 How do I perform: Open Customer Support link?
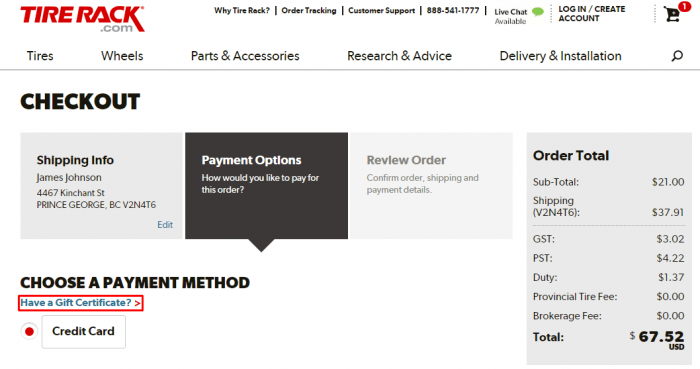point(381,10)
